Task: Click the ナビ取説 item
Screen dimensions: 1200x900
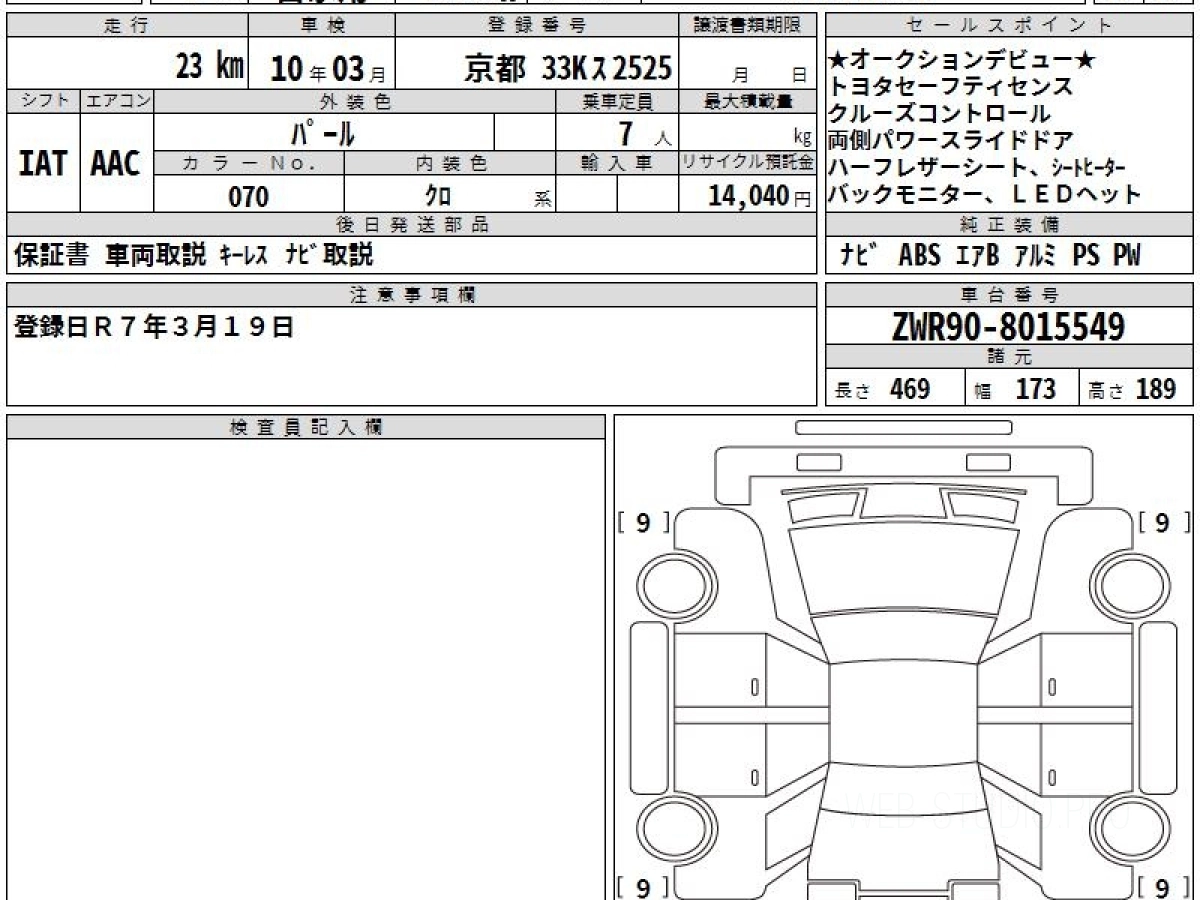Action: pos(329,256)
